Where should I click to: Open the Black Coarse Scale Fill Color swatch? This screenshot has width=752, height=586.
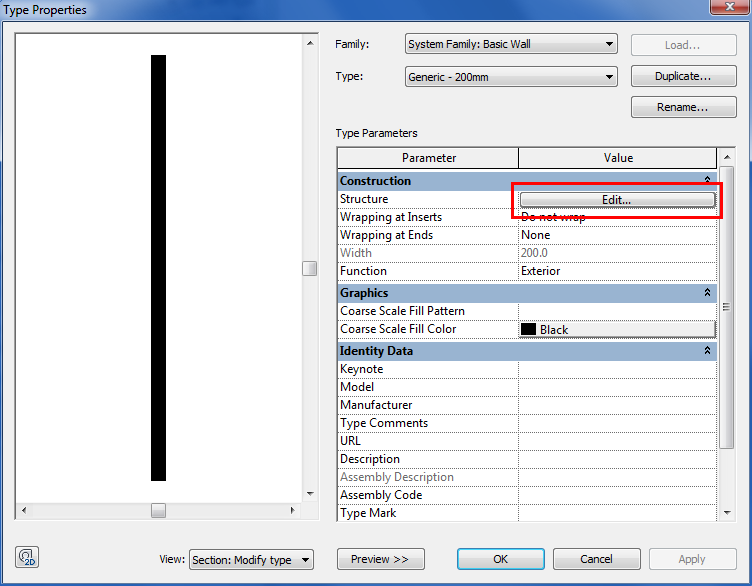[617, 329]
